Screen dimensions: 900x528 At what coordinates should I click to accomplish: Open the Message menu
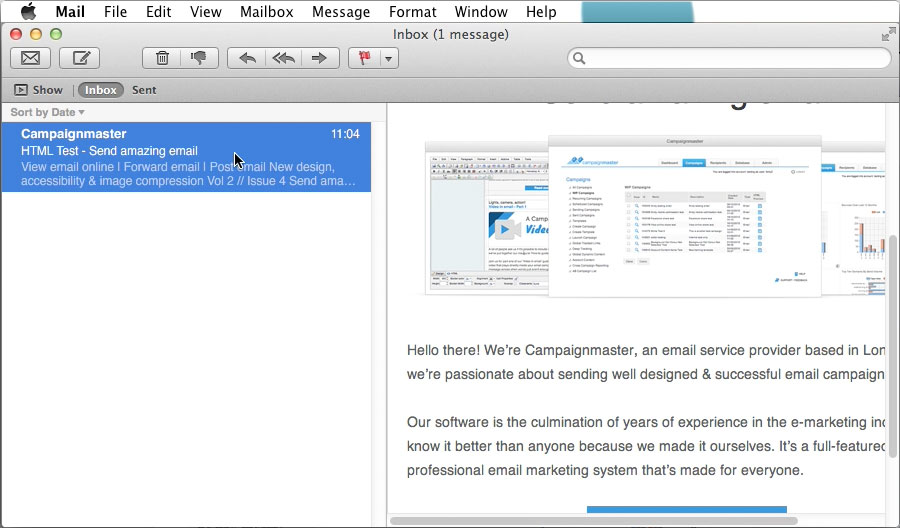coord(341,11)
